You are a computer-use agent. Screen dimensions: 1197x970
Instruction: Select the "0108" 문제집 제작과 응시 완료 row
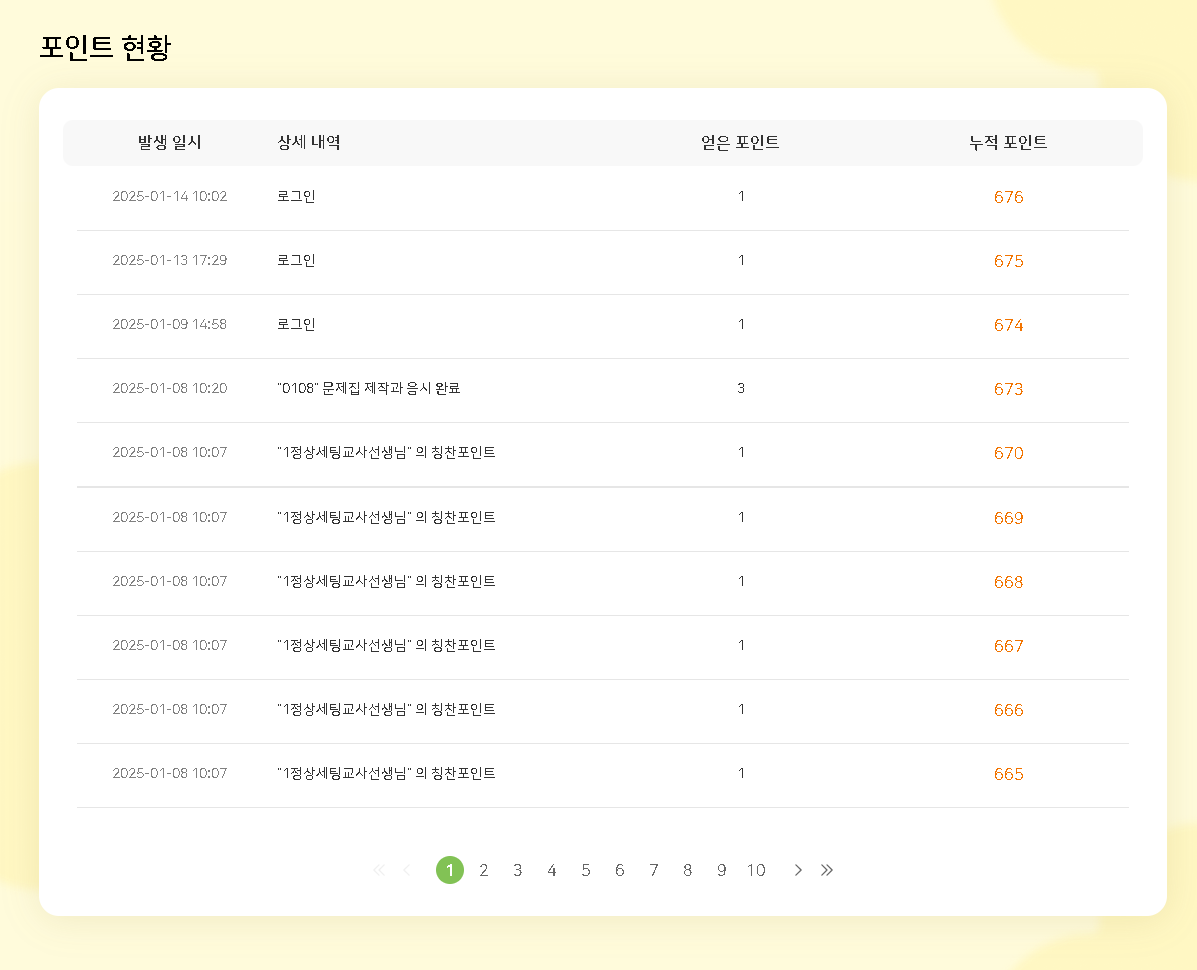369,389
